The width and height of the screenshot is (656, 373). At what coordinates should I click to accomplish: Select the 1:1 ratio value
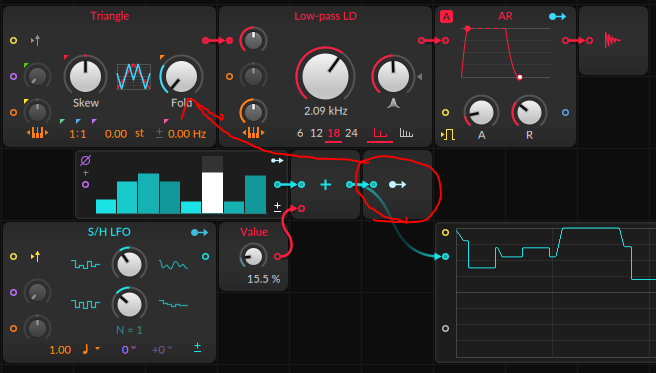(x=78, y=134)
